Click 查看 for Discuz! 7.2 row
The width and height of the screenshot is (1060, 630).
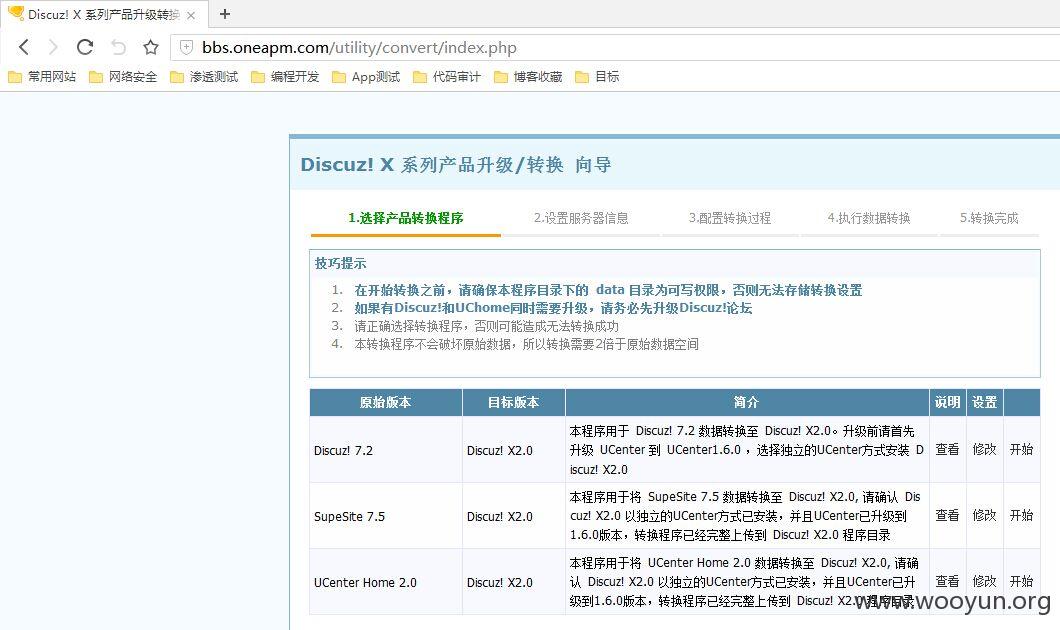pyautogui.click(x=947, y=450)
